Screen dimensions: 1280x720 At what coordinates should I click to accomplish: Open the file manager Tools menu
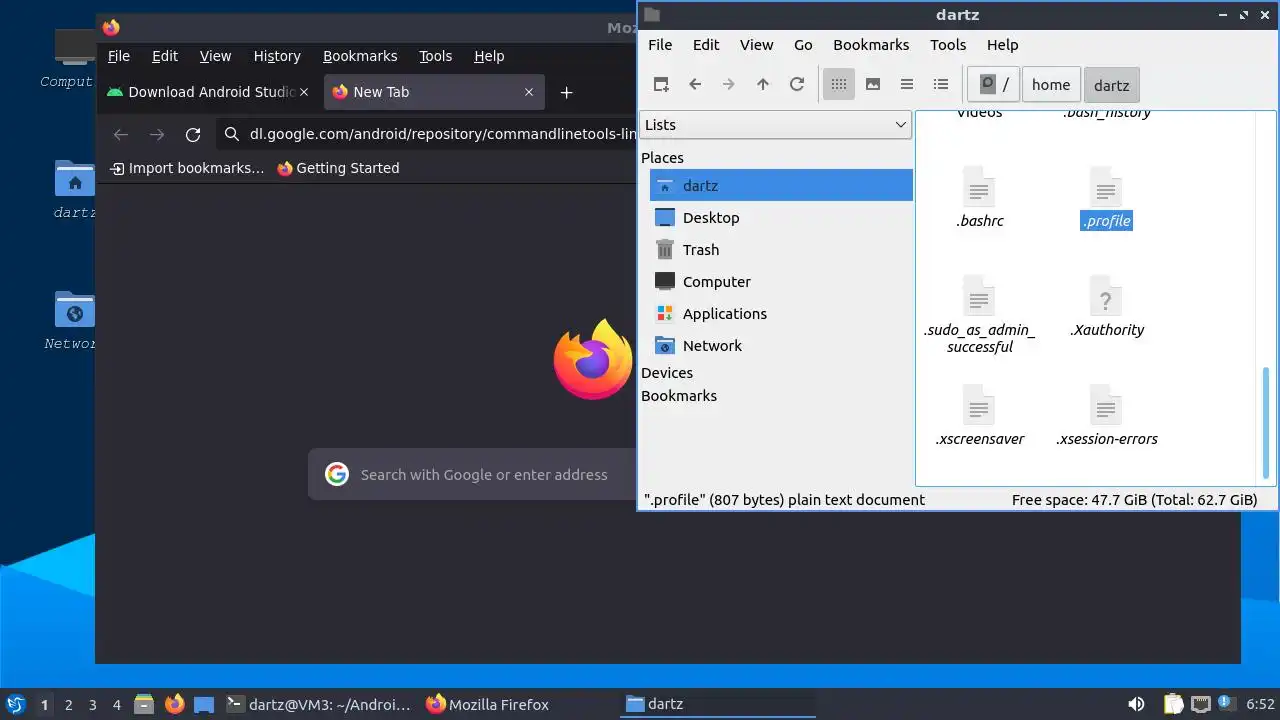(948, 45)
